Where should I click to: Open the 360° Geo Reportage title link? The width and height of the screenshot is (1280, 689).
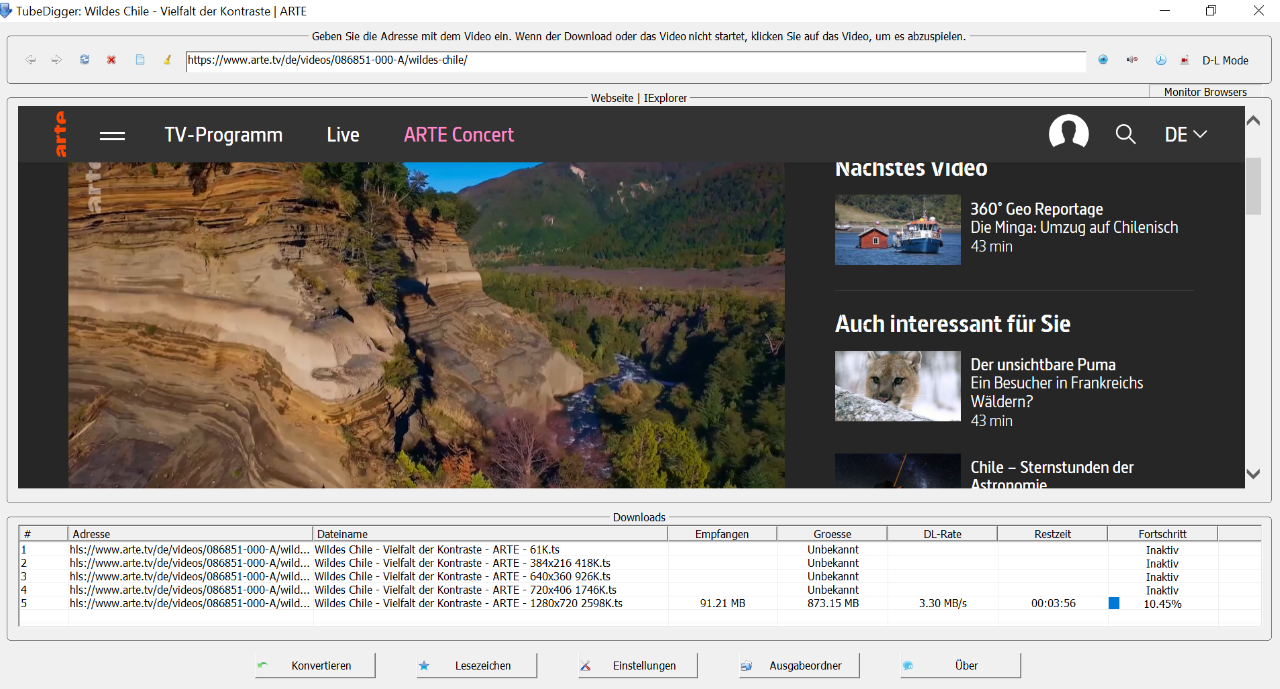coord(1037,209)
